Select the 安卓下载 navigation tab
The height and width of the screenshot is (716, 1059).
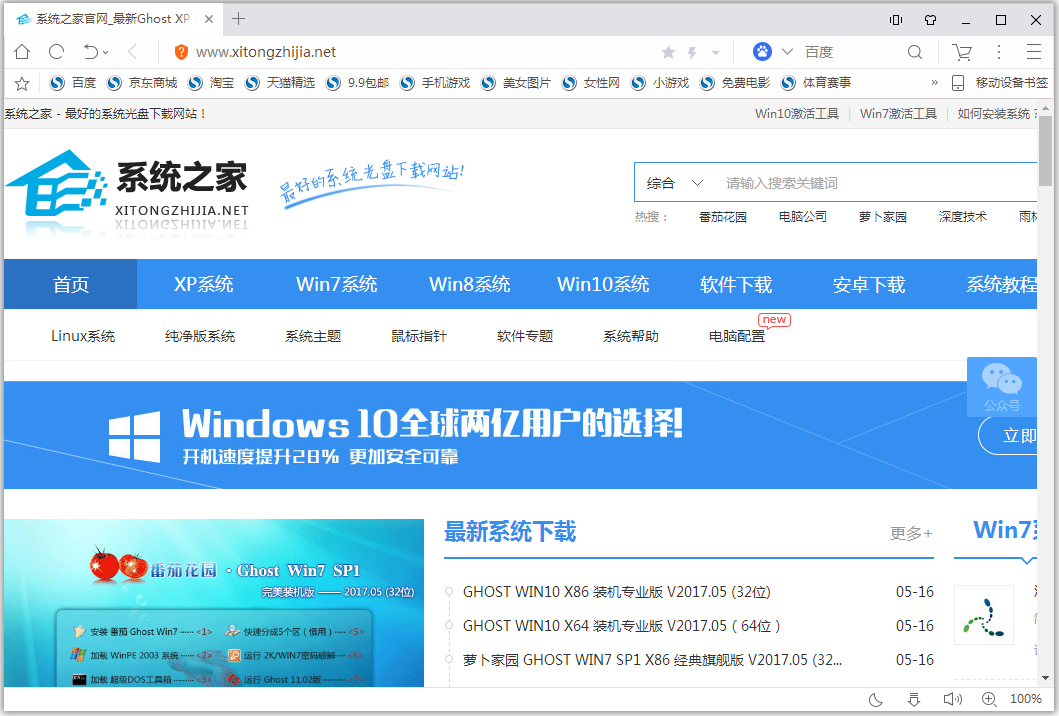point(869,284)
